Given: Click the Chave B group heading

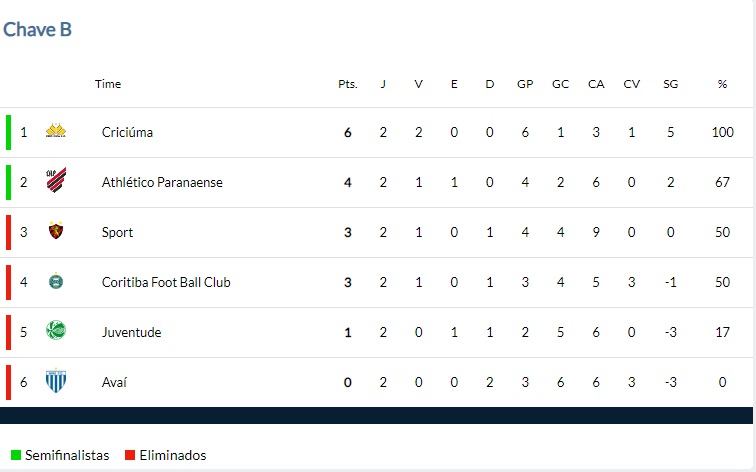Looking at the screenshot, I should coord(38,29).
